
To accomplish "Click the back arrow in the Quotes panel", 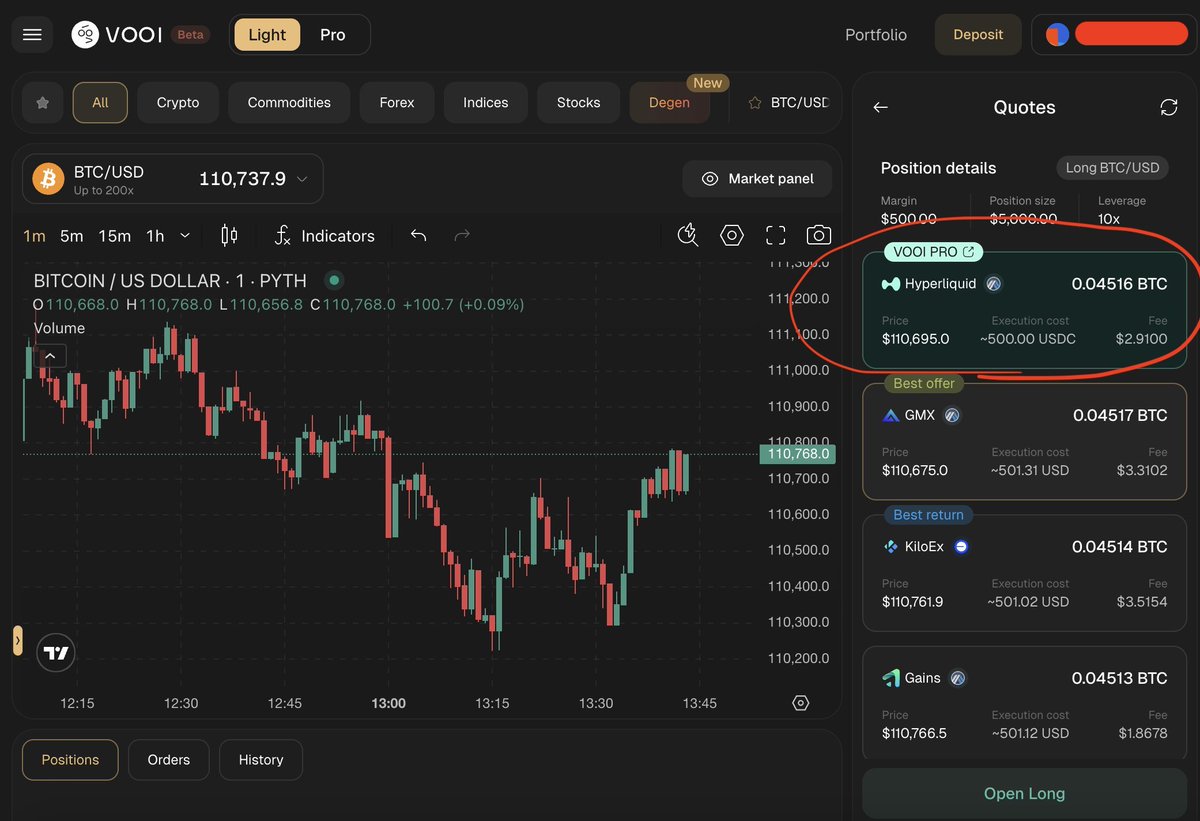I will click(x=879, y=107).
